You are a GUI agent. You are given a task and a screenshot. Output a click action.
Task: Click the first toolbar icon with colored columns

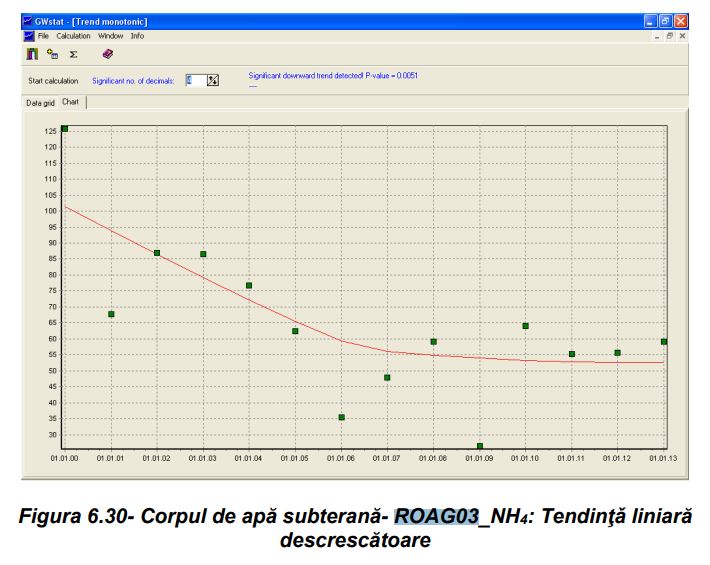pyautogui.click(x=32, y=54)
